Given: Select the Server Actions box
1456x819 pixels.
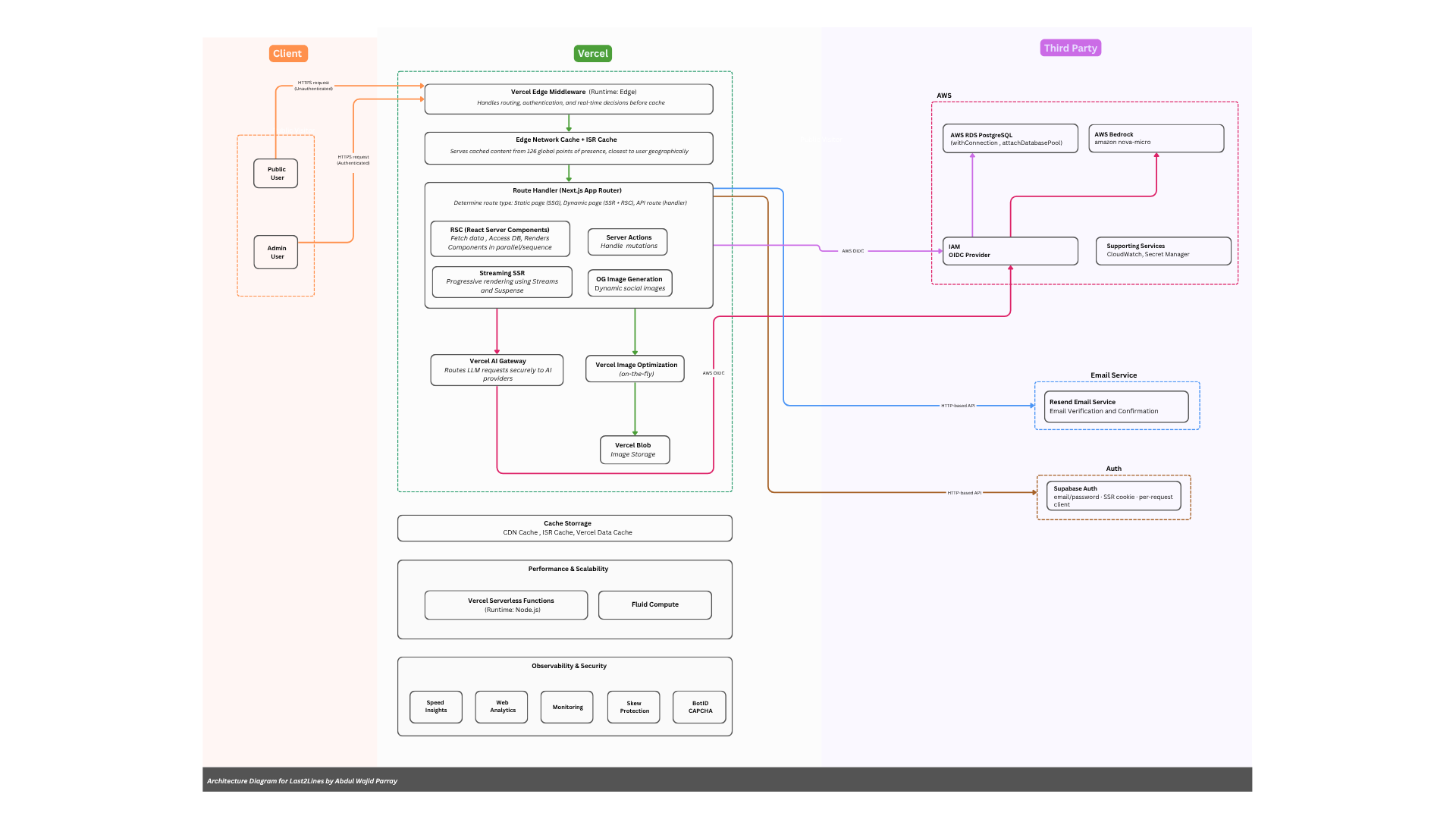Looking at the screenshot, I should coord(628,242).
